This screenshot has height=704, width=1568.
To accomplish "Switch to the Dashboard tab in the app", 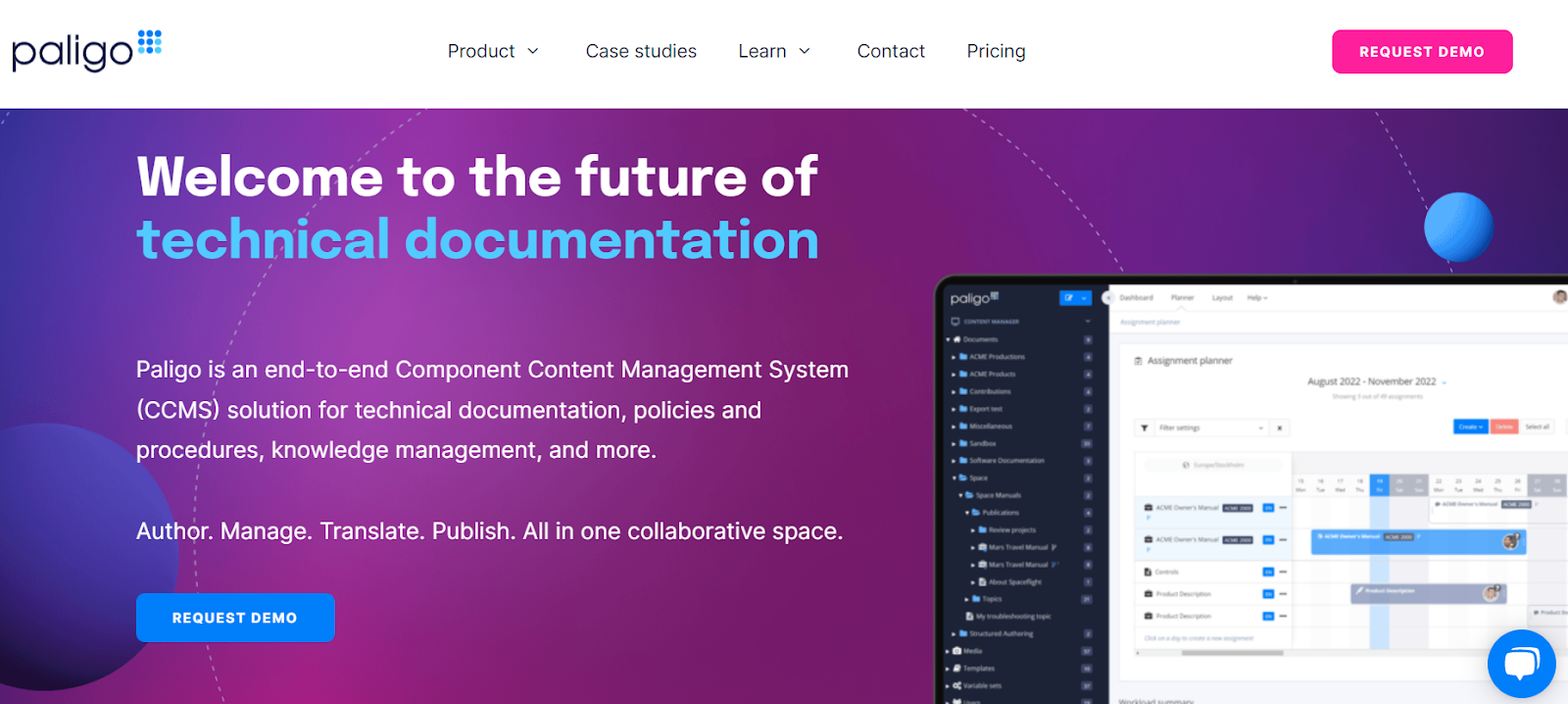I will [1137, 297].
